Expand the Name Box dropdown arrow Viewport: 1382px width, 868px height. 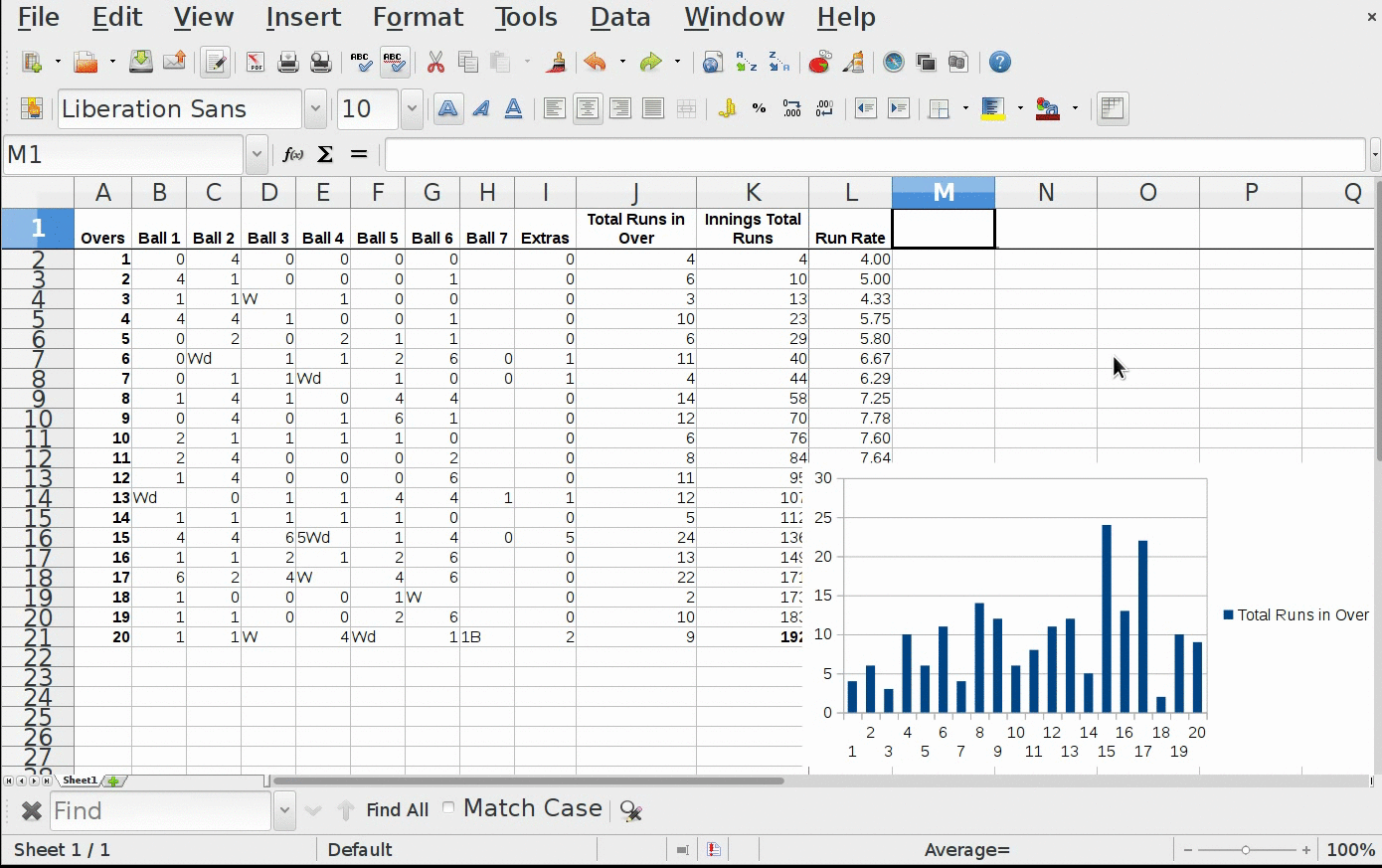pos(257,154)
